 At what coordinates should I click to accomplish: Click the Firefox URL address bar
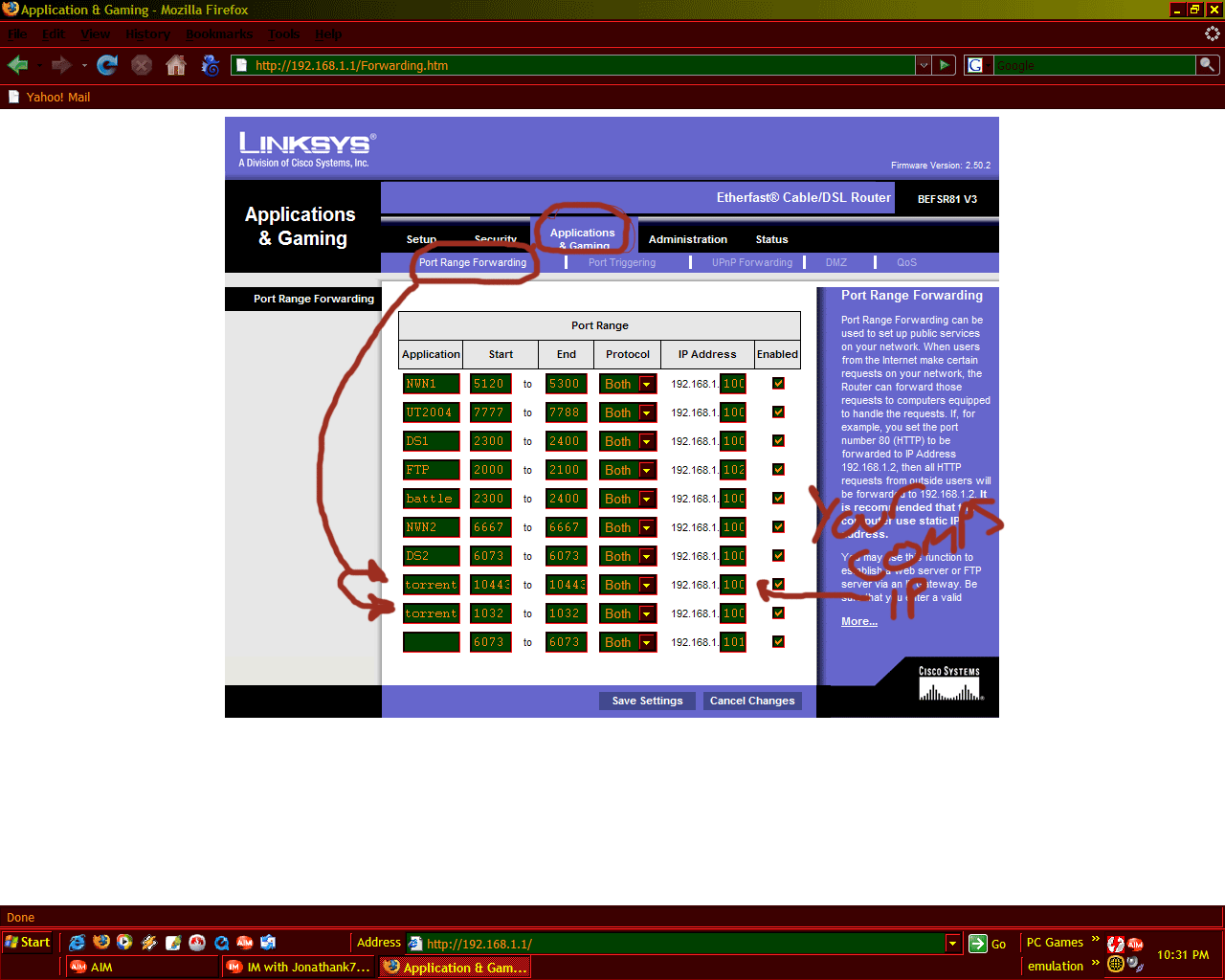574,65
